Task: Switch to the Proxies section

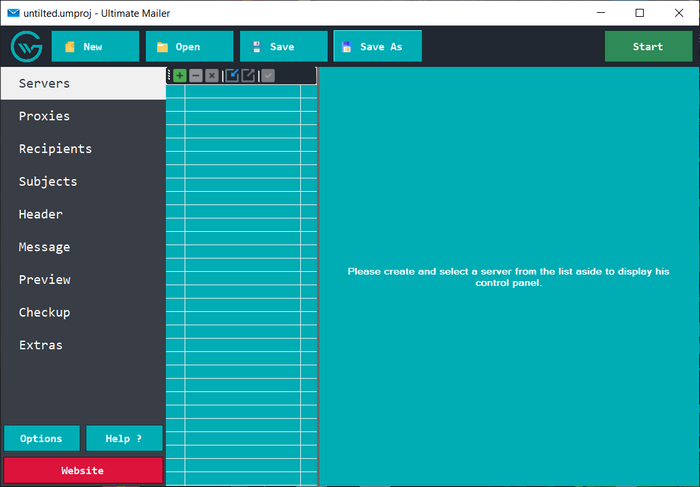Action: (x=44, y=116)
